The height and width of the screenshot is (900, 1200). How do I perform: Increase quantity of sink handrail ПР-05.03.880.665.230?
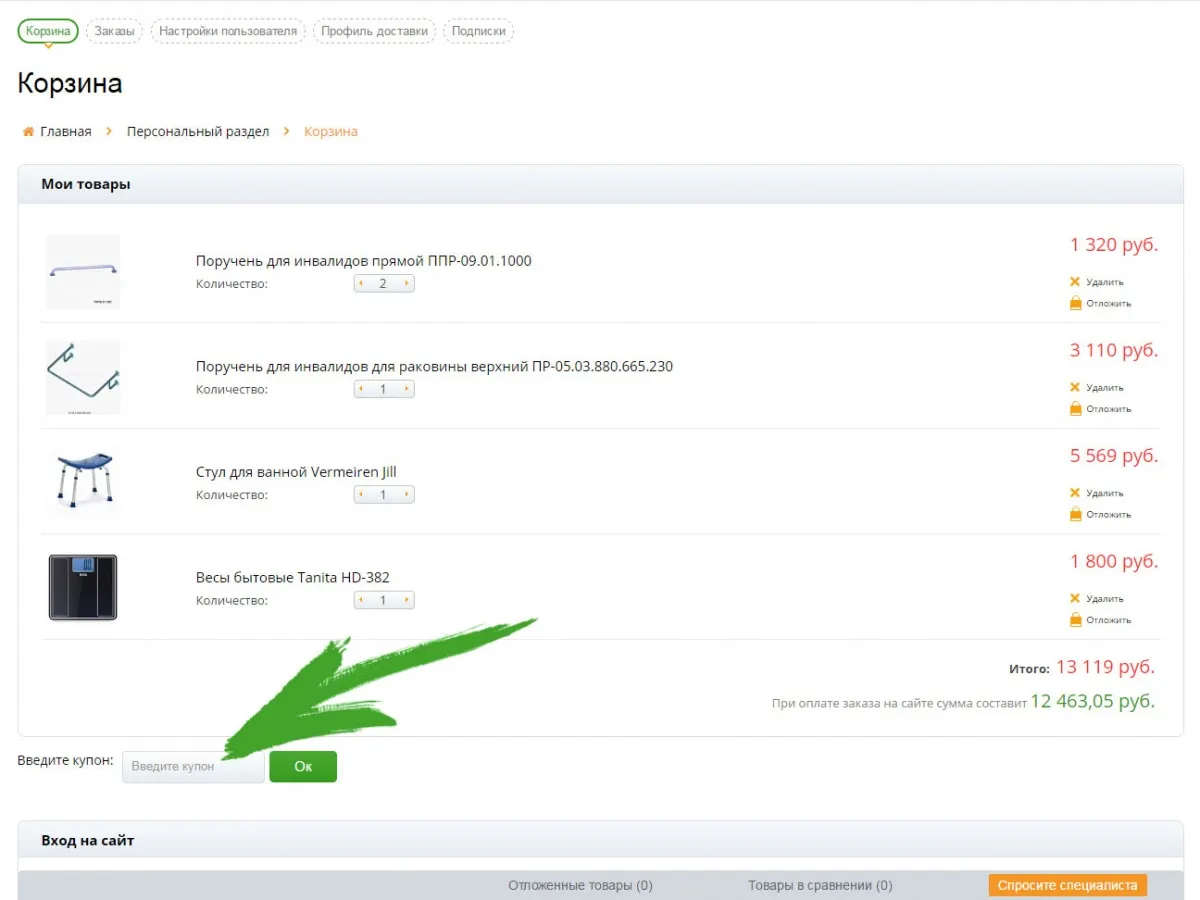point(406,389)
